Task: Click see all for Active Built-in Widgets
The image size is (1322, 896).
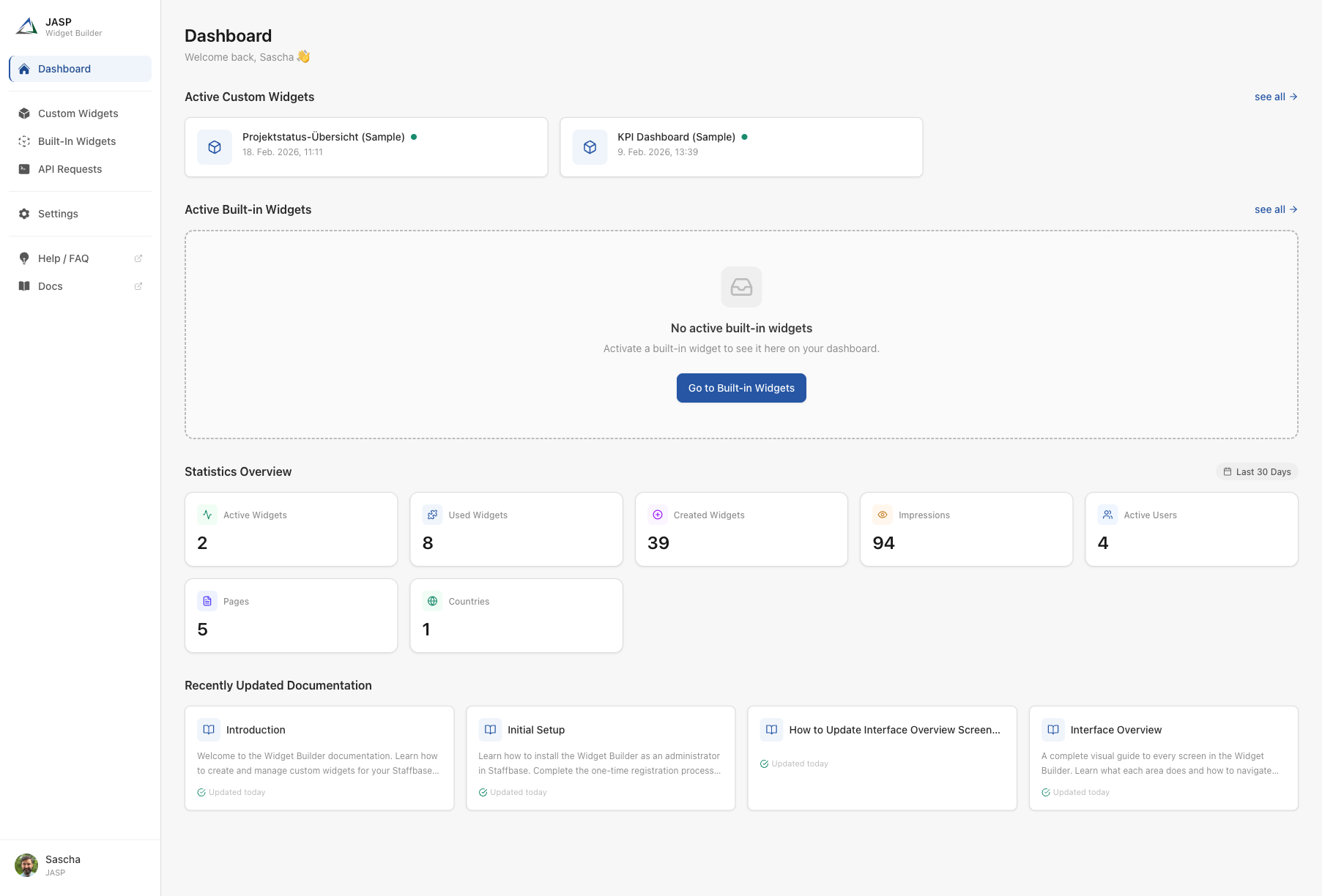Action: (1275, 209)
